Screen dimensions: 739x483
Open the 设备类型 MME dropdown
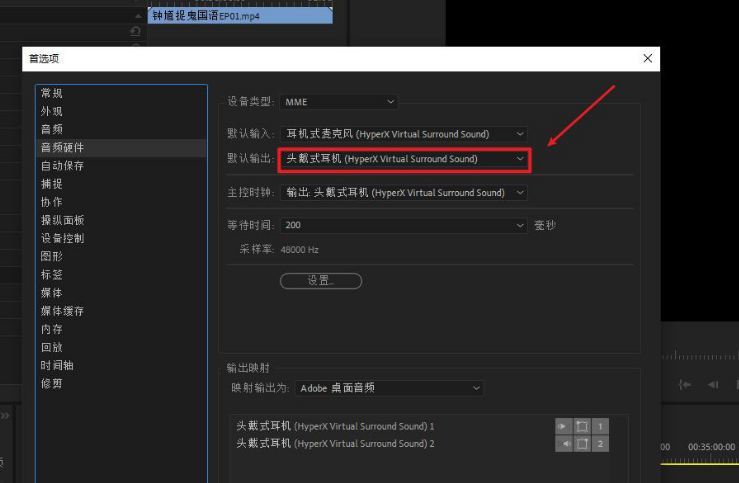click(339, 102)
